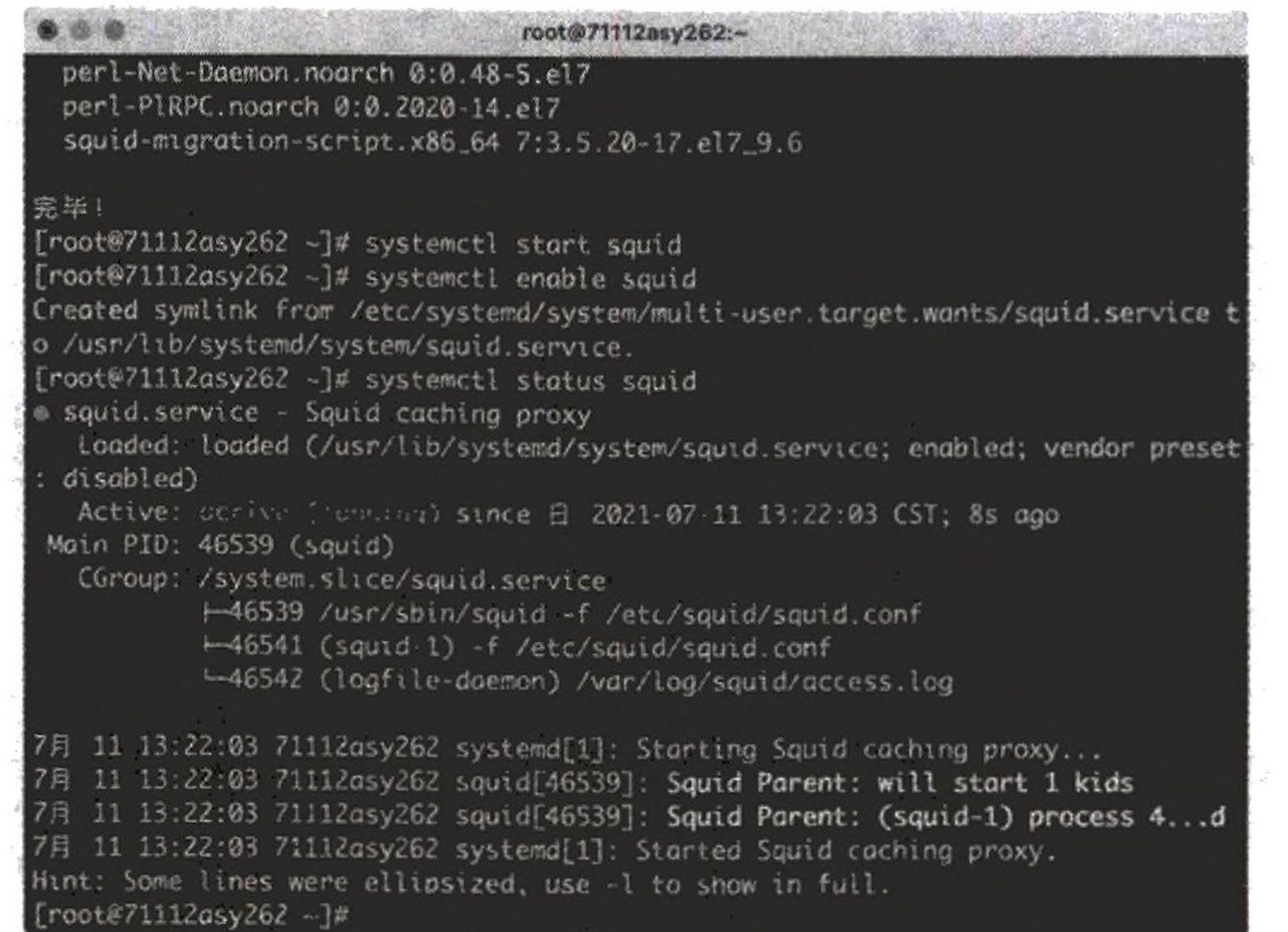
Task: Click the /etc/squid/squid.conf path on the 46539 line
Action: [764, 614]
